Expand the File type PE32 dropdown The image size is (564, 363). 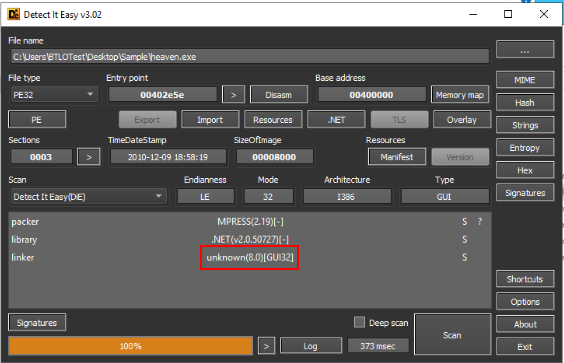(x=54, y=95)
